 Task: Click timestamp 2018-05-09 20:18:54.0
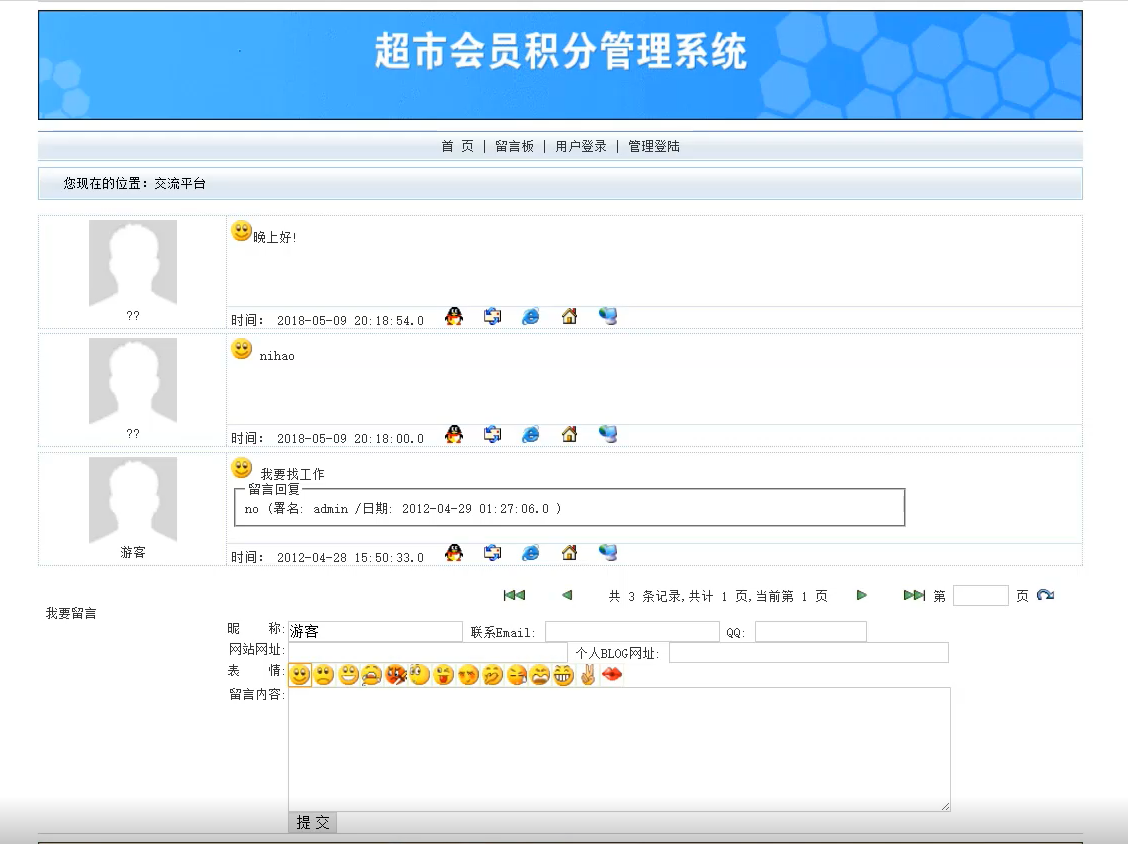(350, 320)
